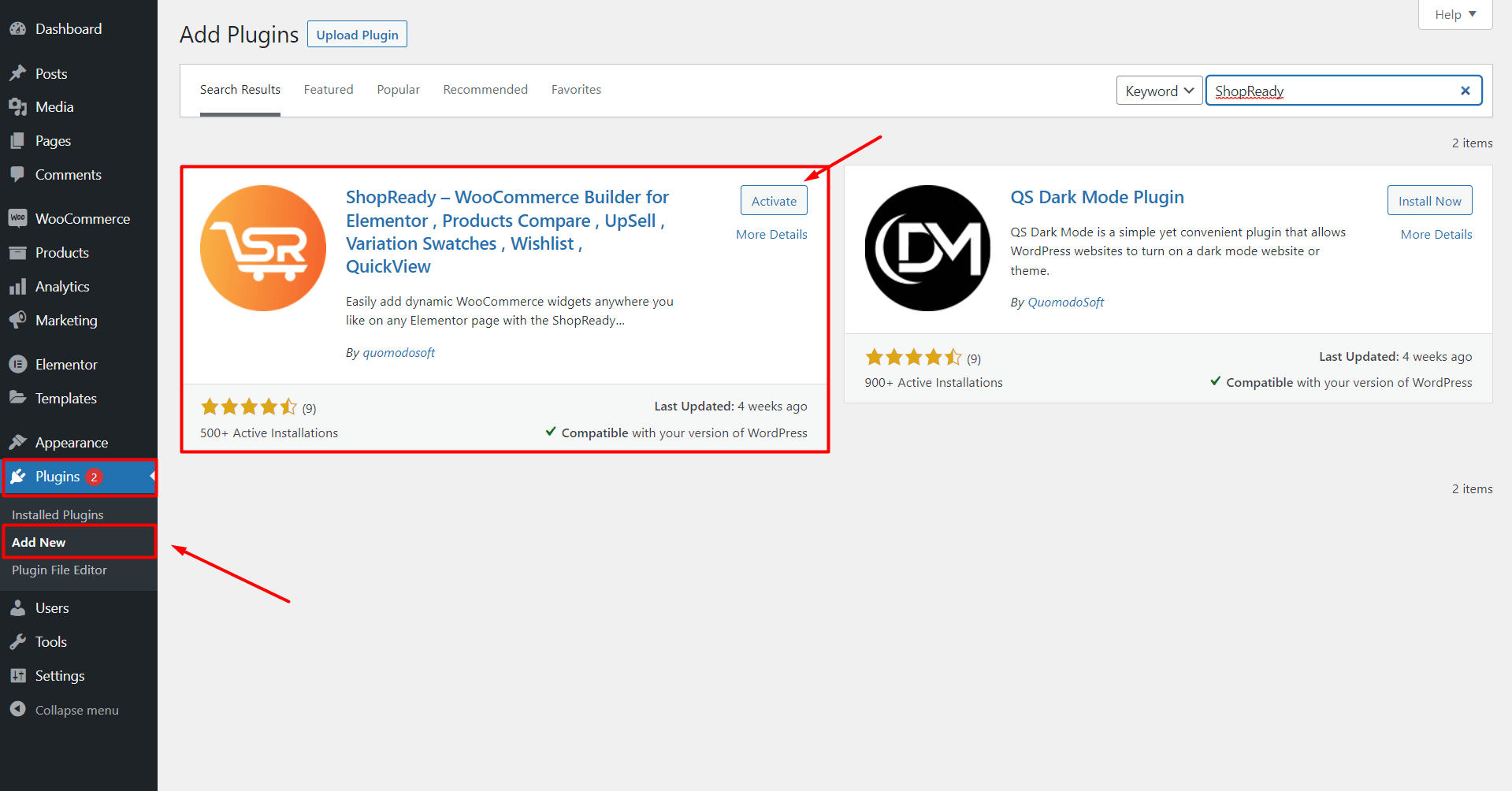Click the ShopReady orange cart logo
This screenshot has height=791, width=1512.
click(263, 248)
